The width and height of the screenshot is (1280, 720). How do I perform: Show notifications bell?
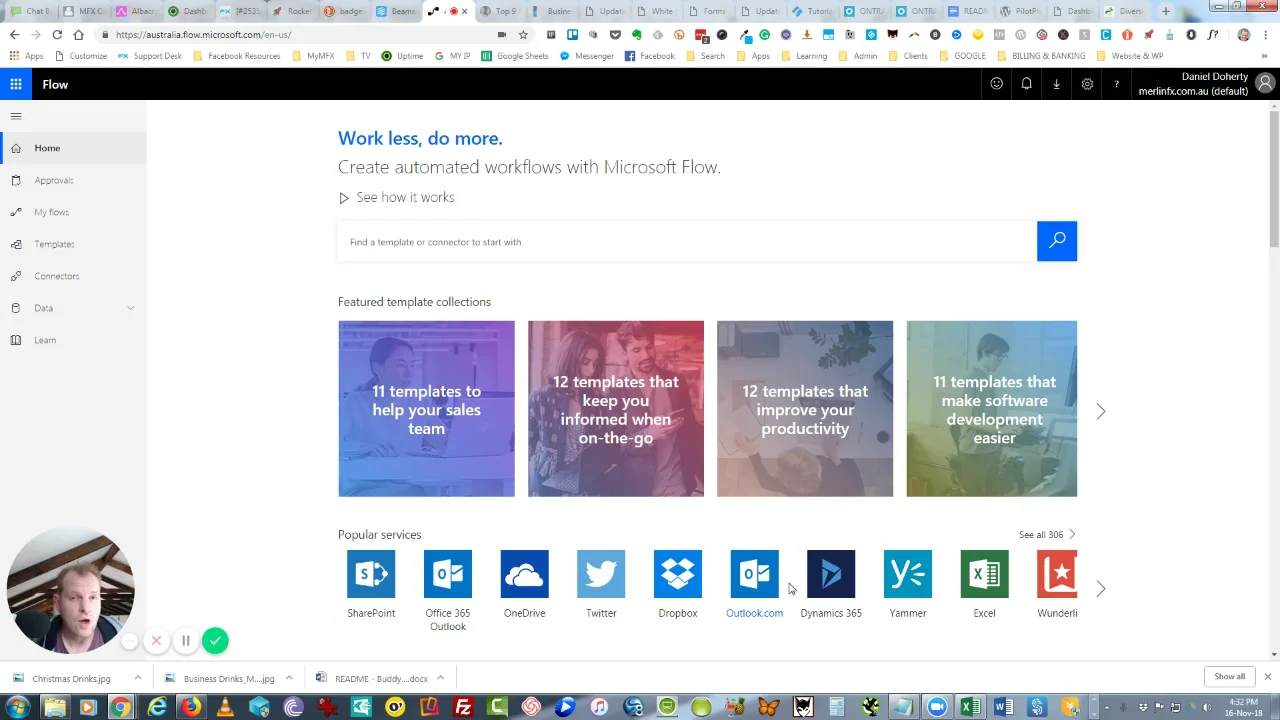(x=1026, y=84)
